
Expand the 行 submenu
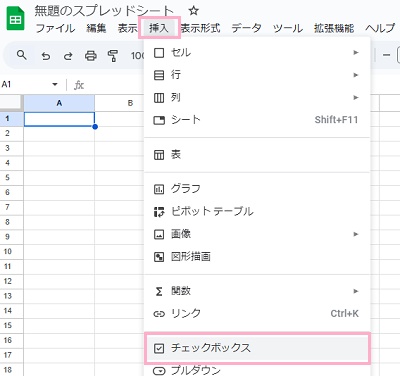[x=257, y=75]
